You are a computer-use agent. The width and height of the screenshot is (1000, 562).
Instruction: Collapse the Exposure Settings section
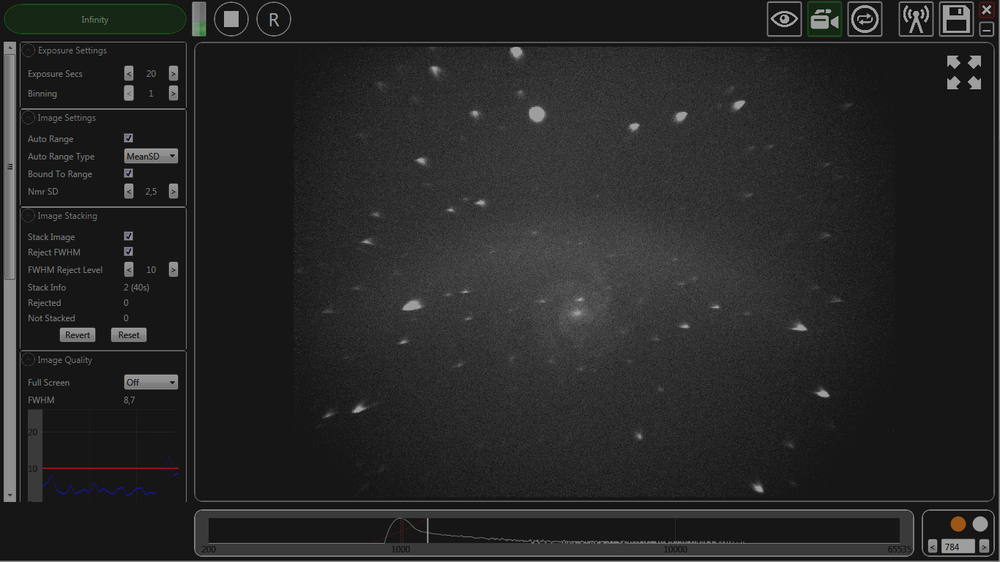click(x=28, y=50)
